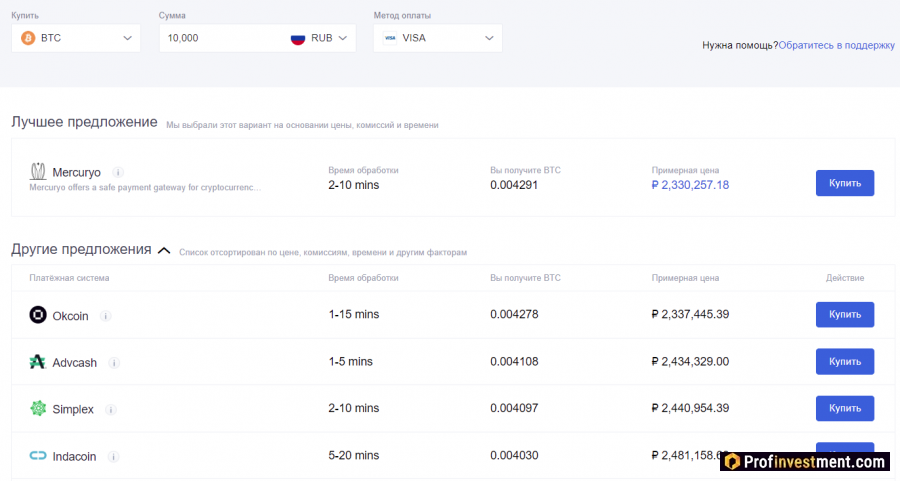900x481 pixels.
Task: Click the Simplex provider name
Action: pos(73,409)
